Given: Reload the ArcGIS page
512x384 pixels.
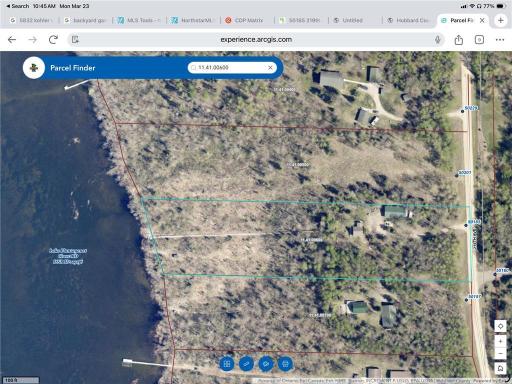Looking at the screenshot, I should click(53, 40).
